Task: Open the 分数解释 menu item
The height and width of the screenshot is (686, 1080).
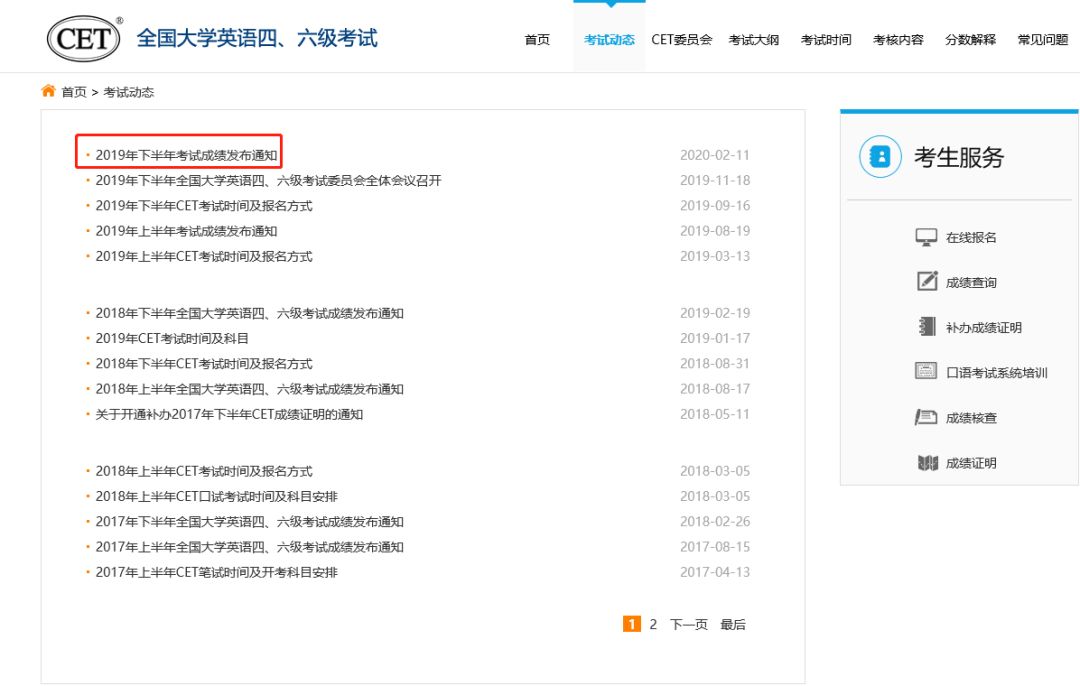Action: click(x=969, y=40)
